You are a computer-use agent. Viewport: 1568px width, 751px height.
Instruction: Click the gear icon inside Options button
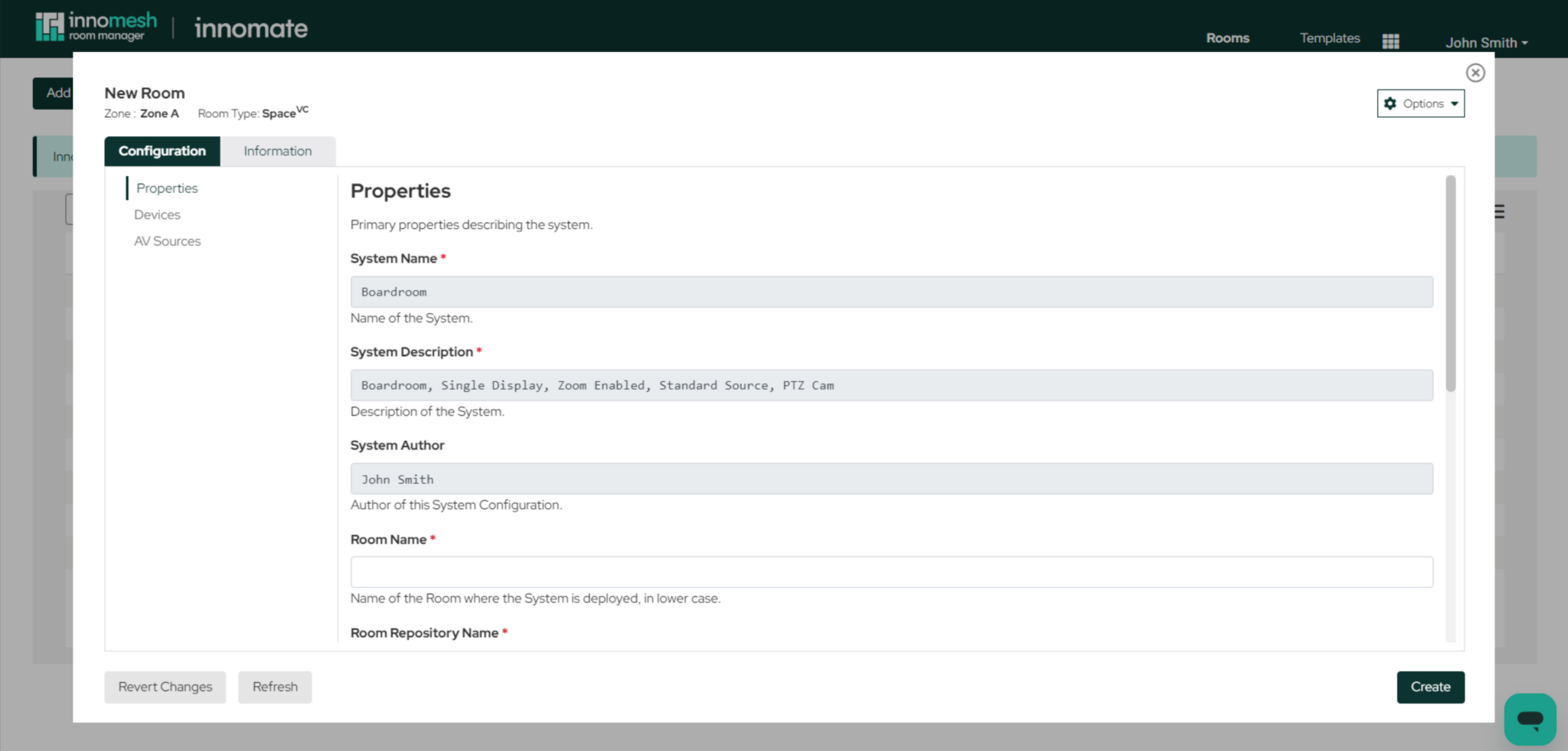pyautogui.click(x=1391, y=103)
